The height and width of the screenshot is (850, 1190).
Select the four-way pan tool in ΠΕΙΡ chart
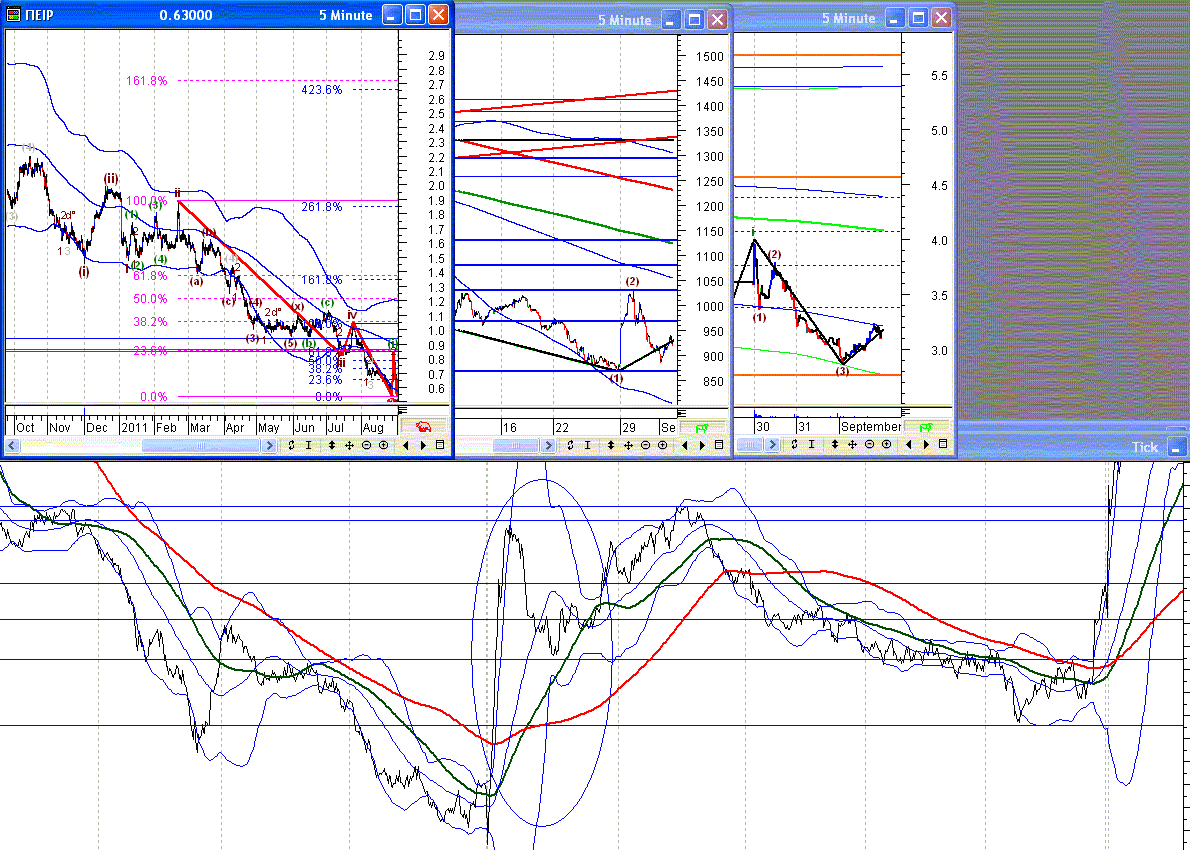coord(349,445)
